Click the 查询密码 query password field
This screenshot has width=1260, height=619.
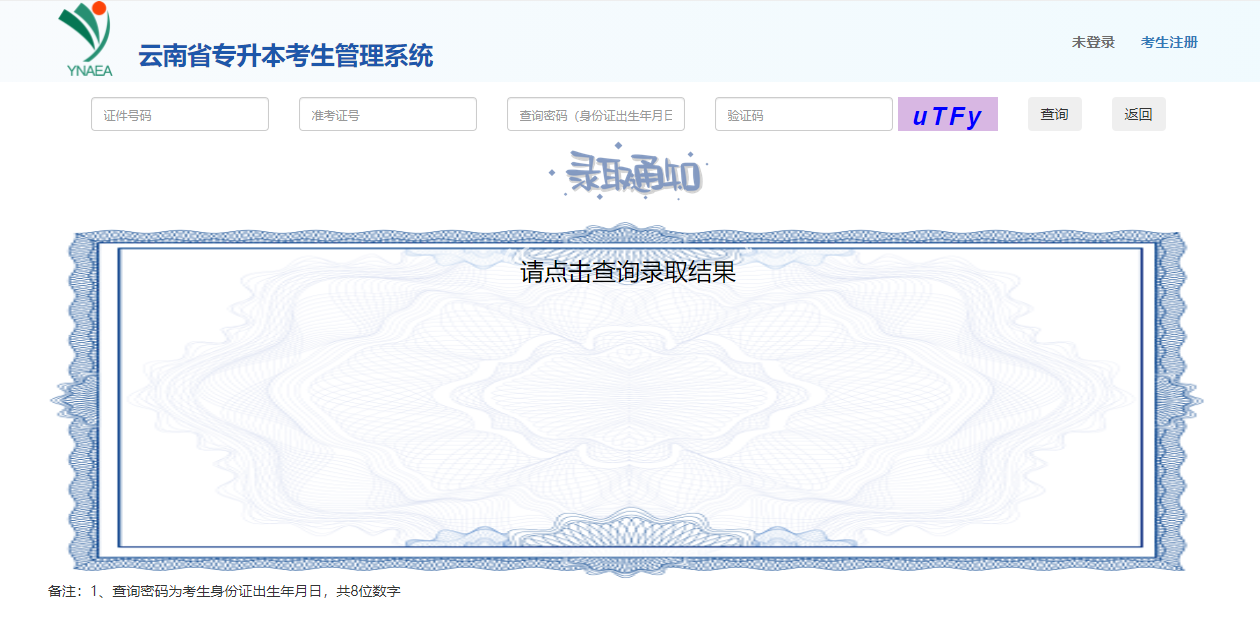click(x=595, y=113)
